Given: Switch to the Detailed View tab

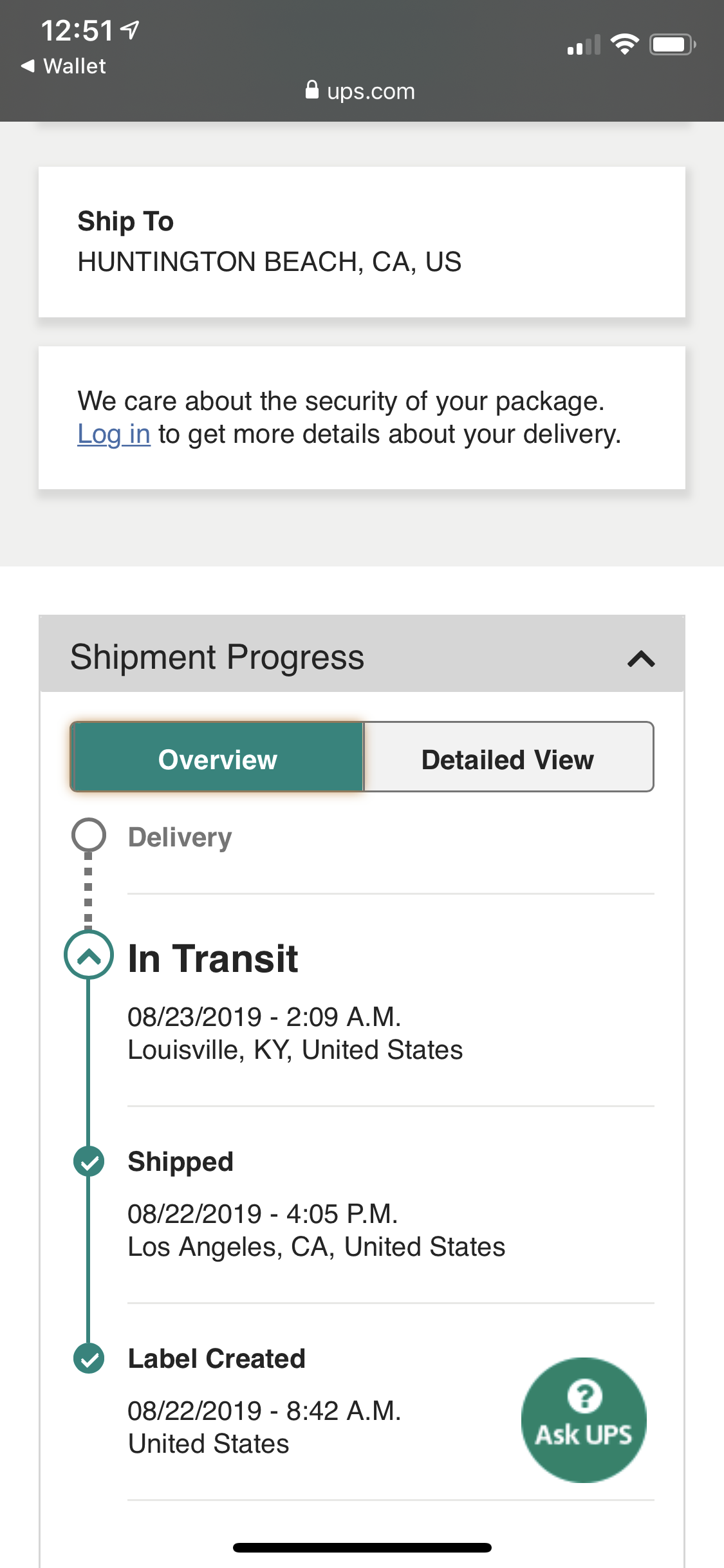Looking at the screenshot, I should tap(508, 760).
